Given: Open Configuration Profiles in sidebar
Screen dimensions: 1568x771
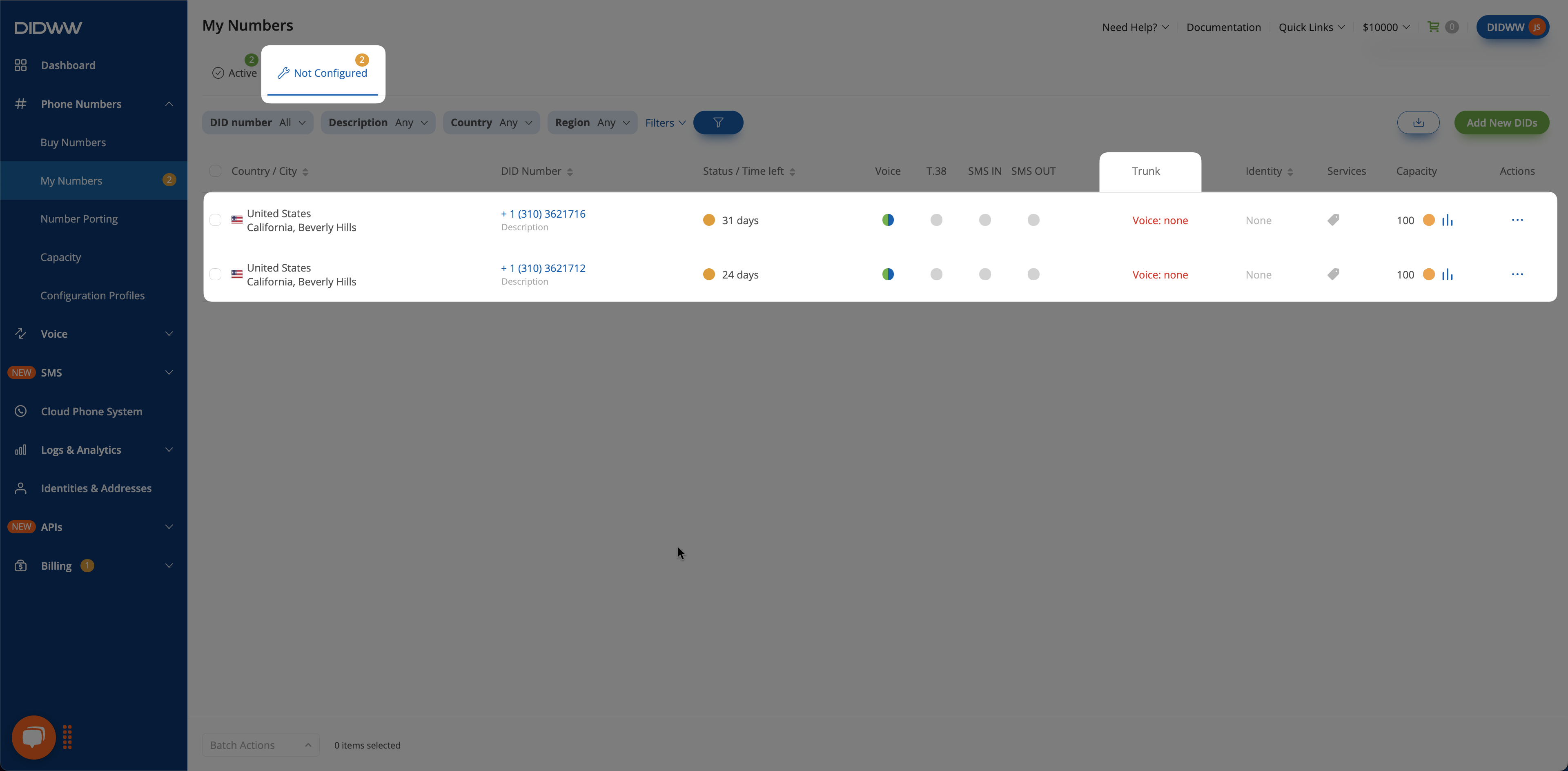Looking at the screenshot, I should (93, 295).
